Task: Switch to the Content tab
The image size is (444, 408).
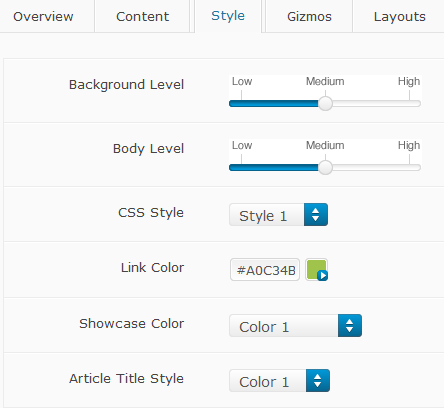Action: (x=142, y=16)
